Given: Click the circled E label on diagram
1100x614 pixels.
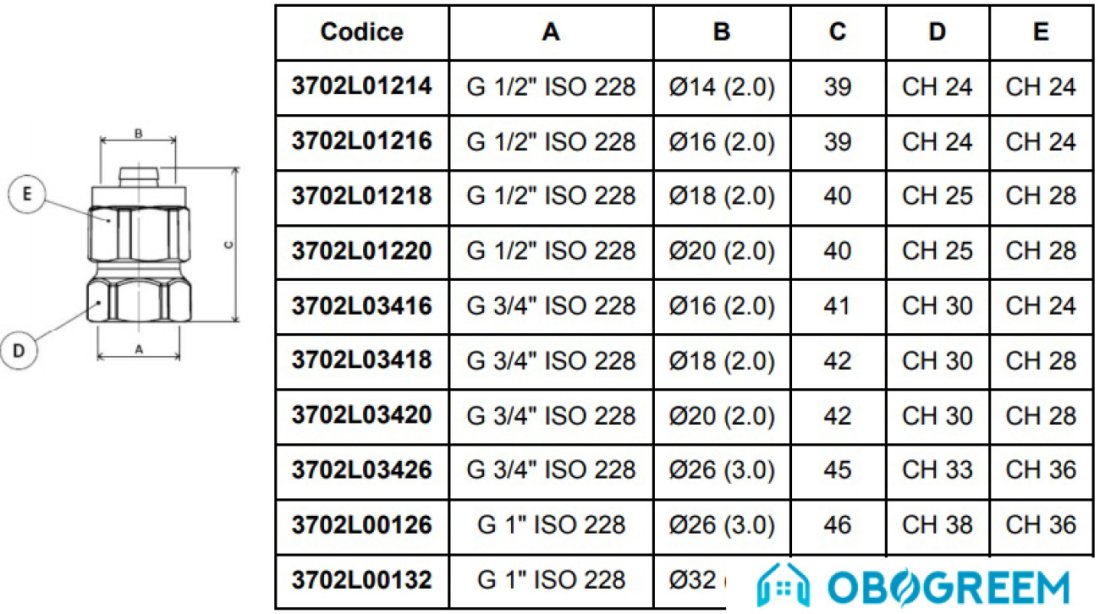Looking at the screenshot, I should pyautogui.click(x=27, y=194).
